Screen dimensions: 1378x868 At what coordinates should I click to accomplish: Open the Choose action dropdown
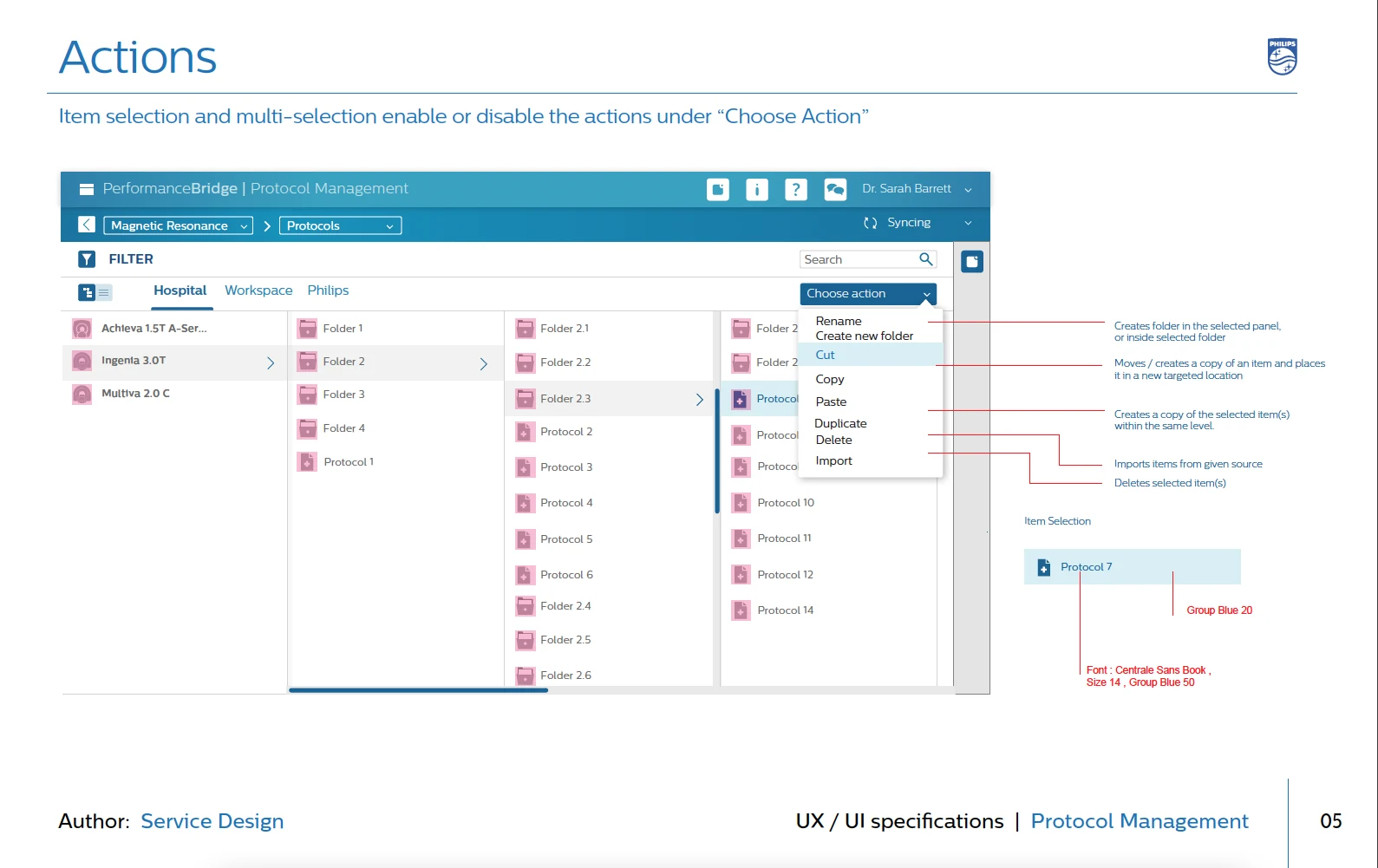pos(868,294)
